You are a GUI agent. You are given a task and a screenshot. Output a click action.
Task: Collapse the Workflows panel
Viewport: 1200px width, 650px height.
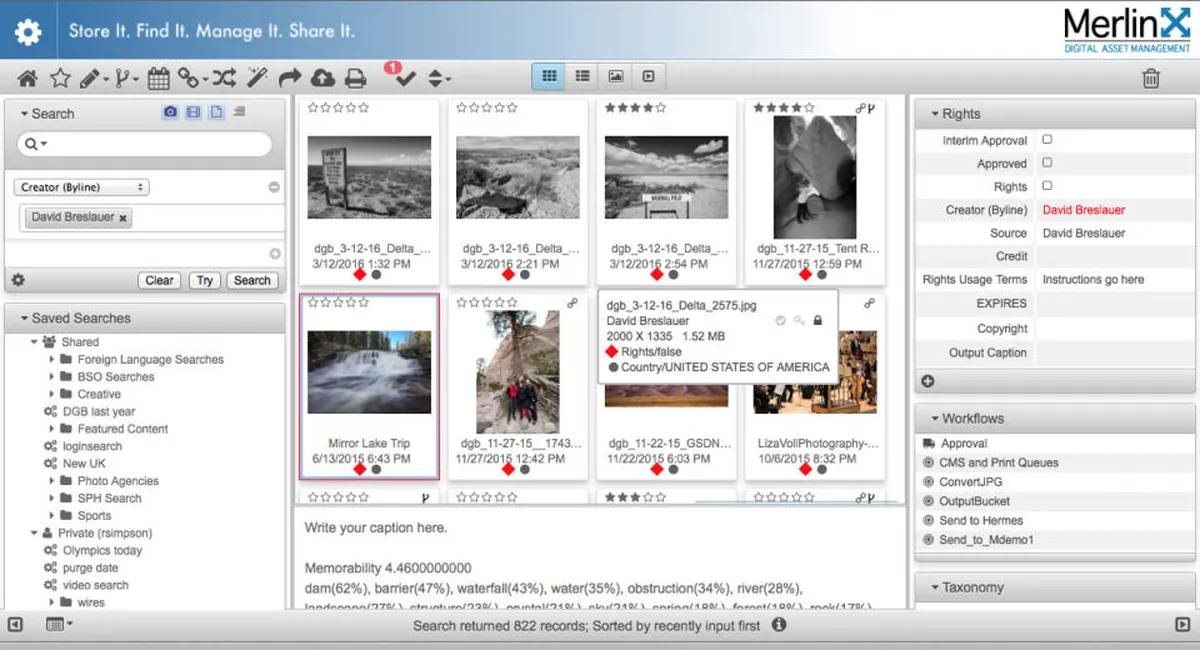(x=934, y=419)
